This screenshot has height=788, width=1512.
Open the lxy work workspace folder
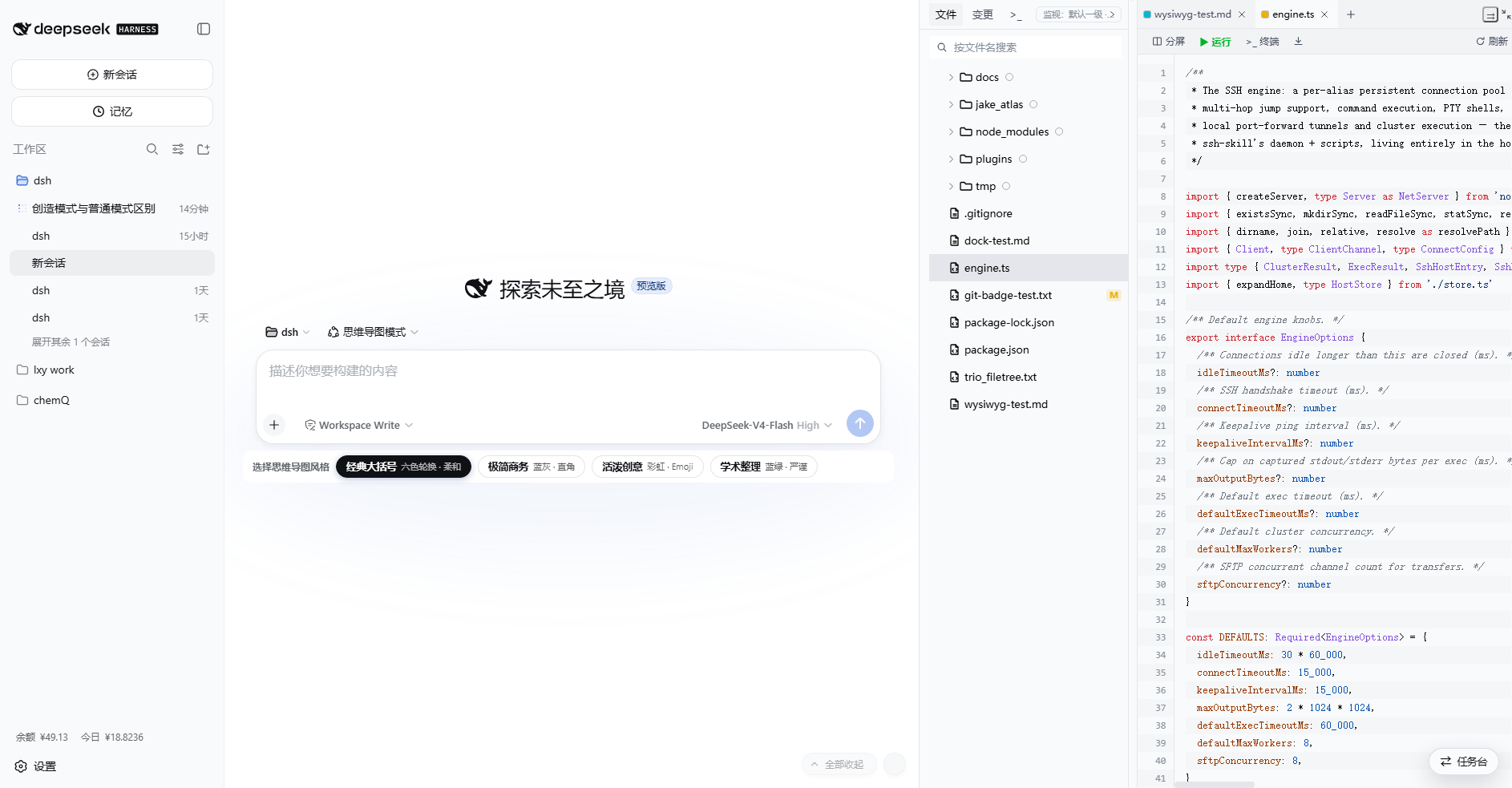point(112,370)
